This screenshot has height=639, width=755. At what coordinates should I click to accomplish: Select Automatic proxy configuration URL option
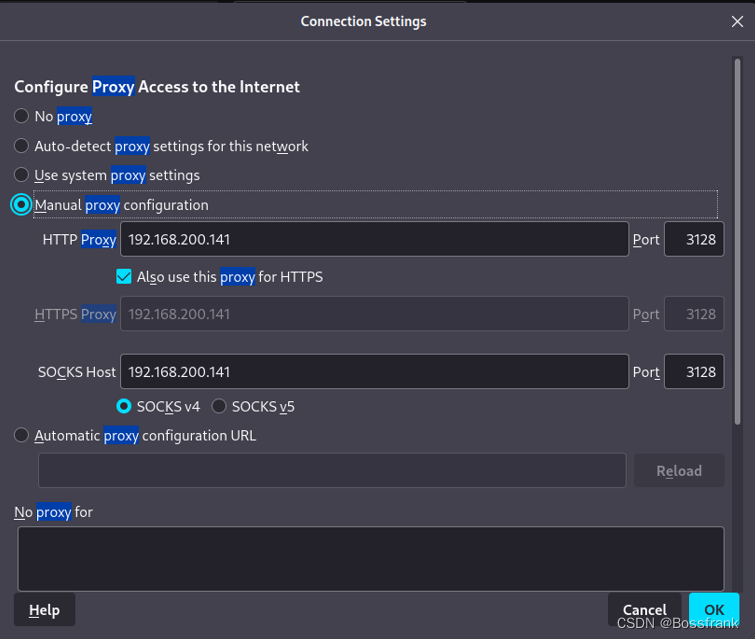21,435
